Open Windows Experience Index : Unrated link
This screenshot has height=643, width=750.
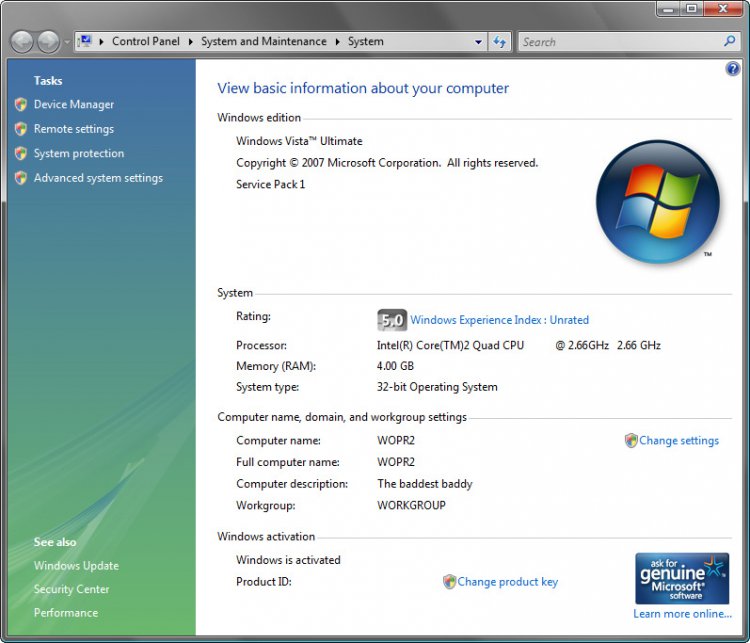point(499,320)
